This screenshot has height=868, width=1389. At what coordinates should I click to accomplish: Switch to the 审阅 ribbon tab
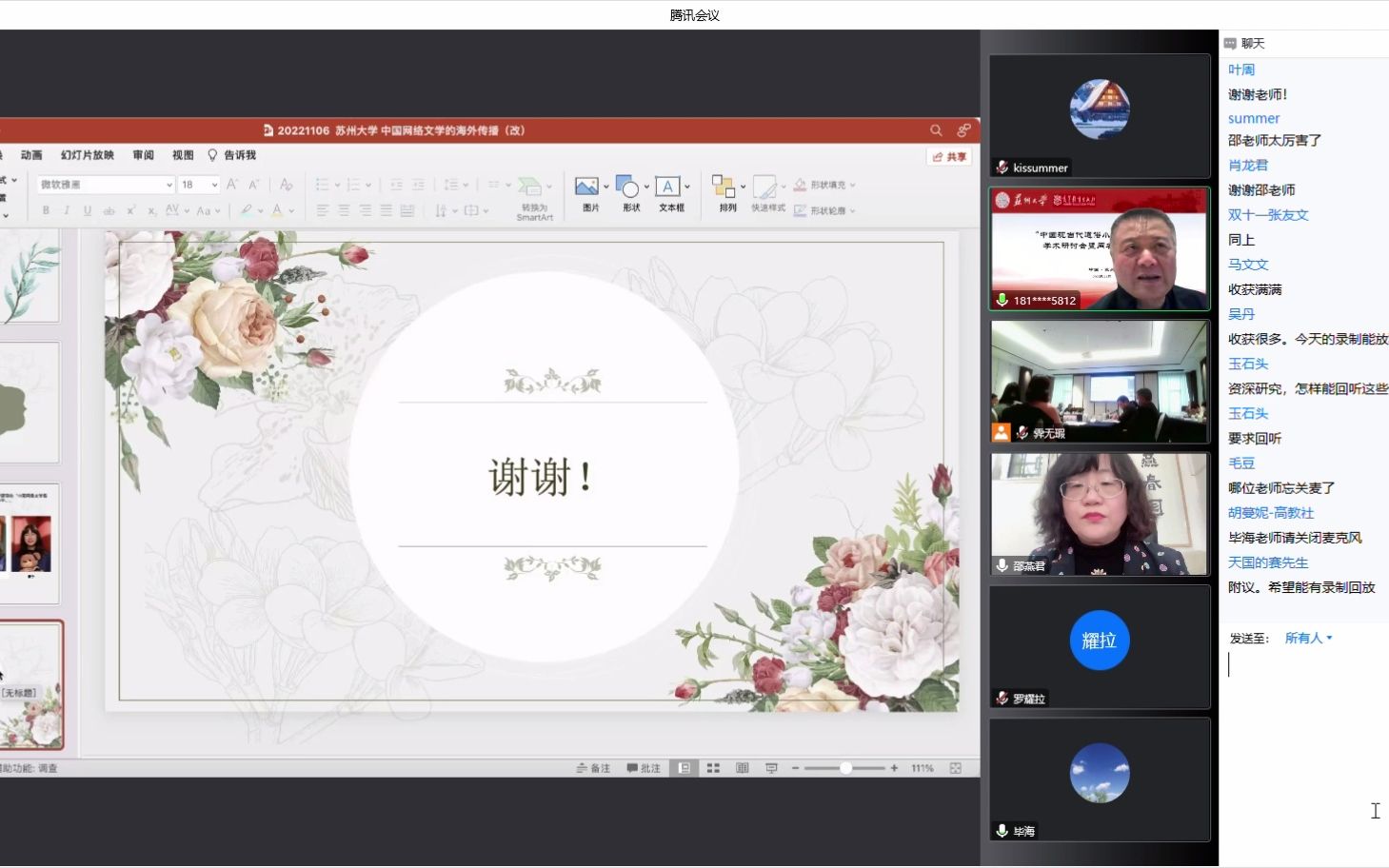143,155
